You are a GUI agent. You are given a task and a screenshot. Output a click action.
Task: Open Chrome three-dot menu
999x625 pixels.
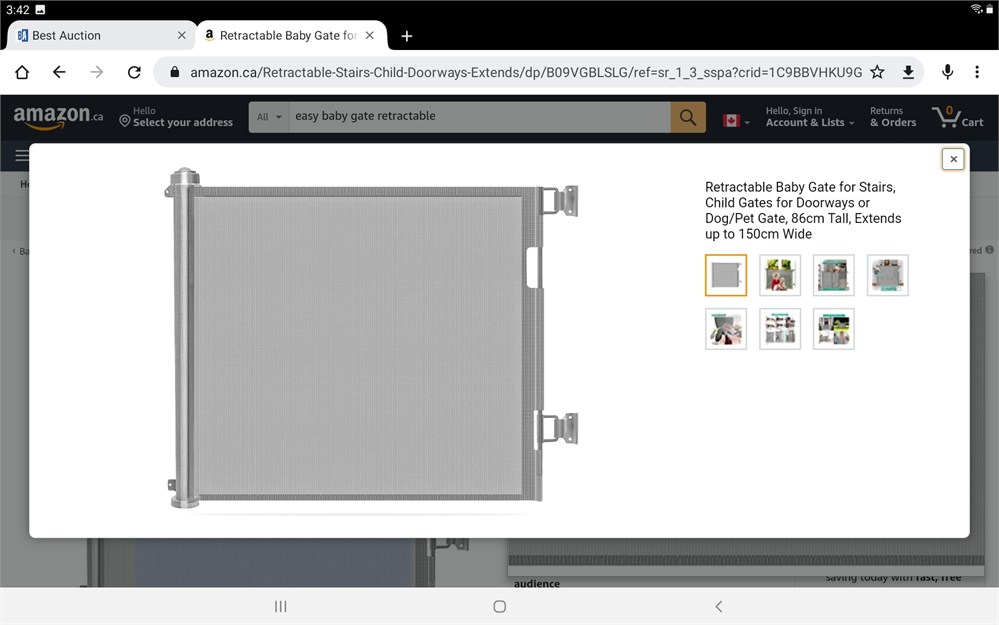coord(977,72)
